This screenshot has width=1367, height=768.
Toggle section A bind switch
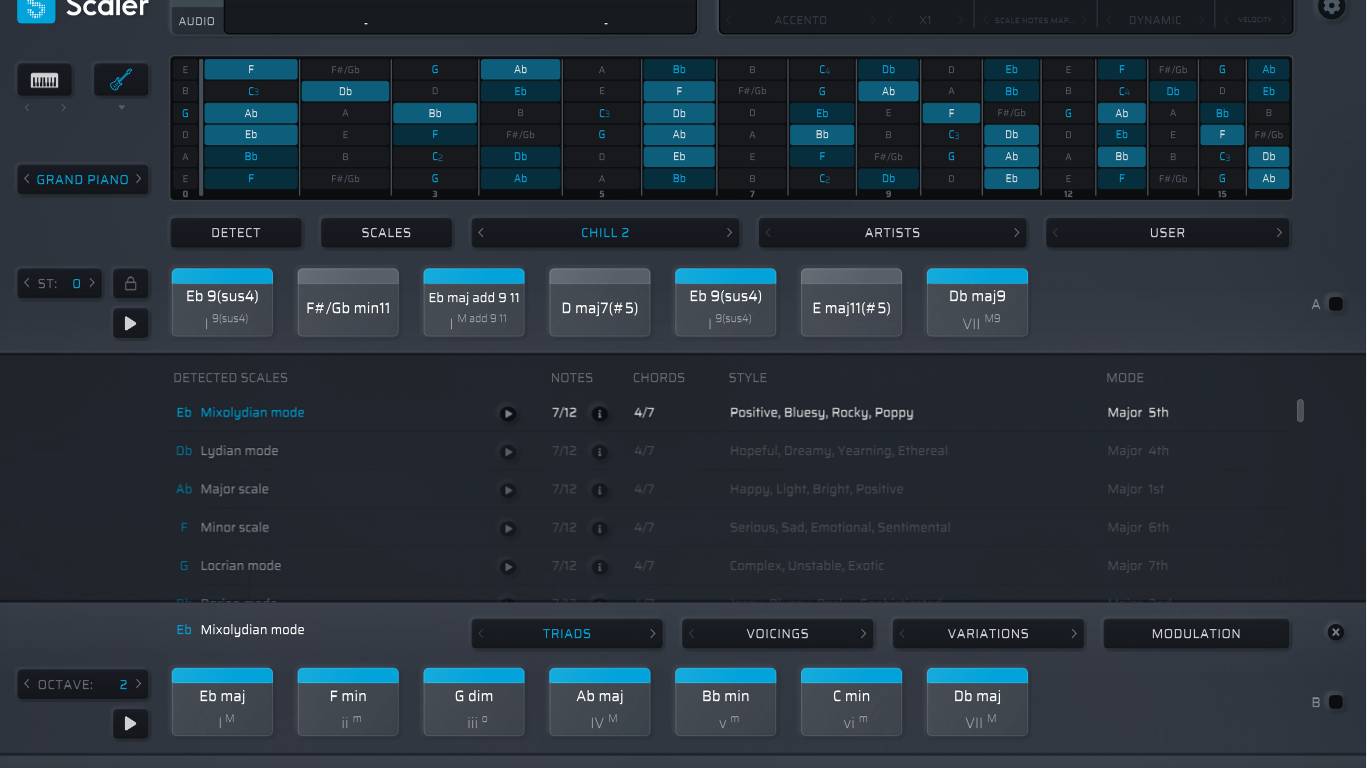pyautogui.click(x=1335, y=304)
